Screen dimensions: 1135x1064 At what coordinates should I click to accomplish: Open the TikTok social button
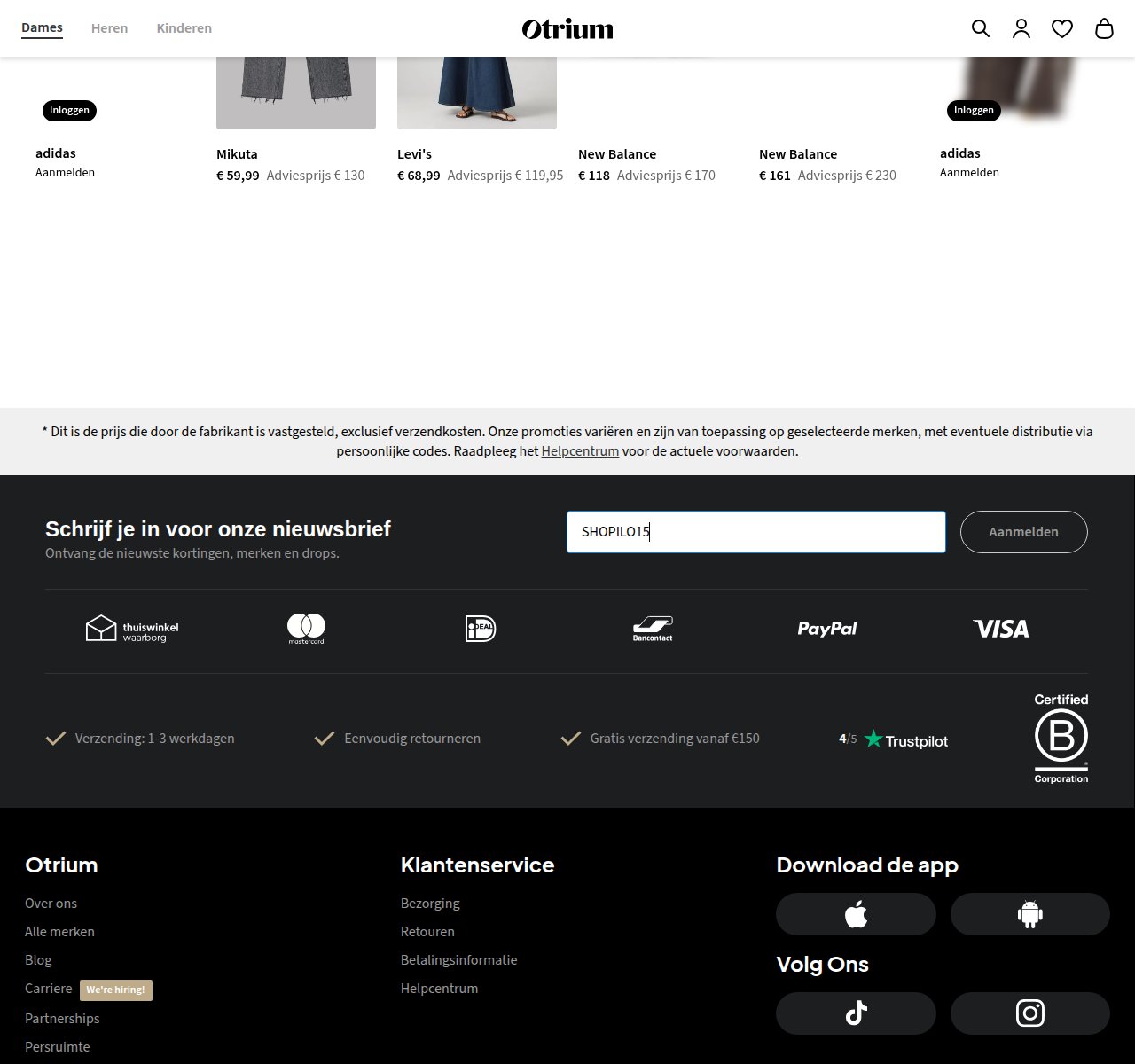(856, 1013)
